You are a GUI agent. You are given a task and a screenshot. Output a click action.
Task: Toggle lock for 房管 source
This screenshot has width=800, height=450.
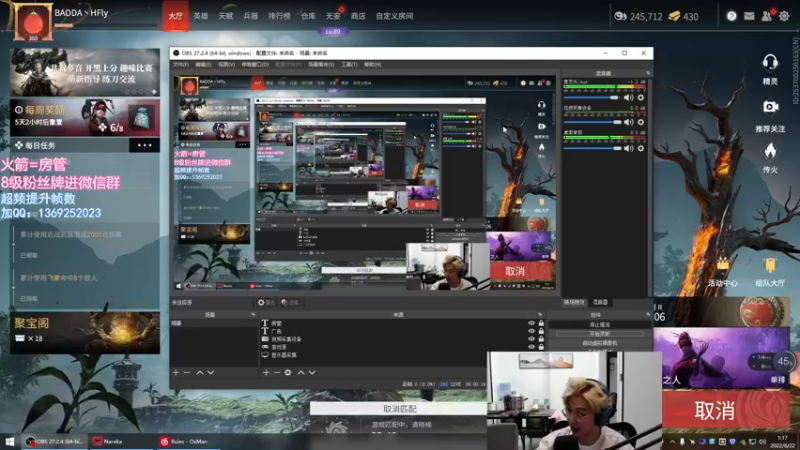pyautogui.click(x=541, y=323)
